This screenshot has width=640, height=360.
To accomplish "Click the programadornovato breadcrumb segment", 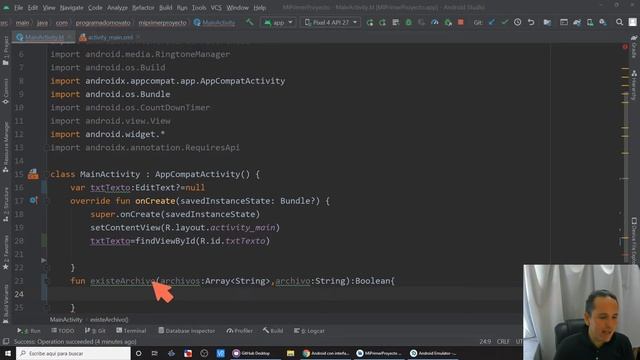I will (x=103, y=23).
